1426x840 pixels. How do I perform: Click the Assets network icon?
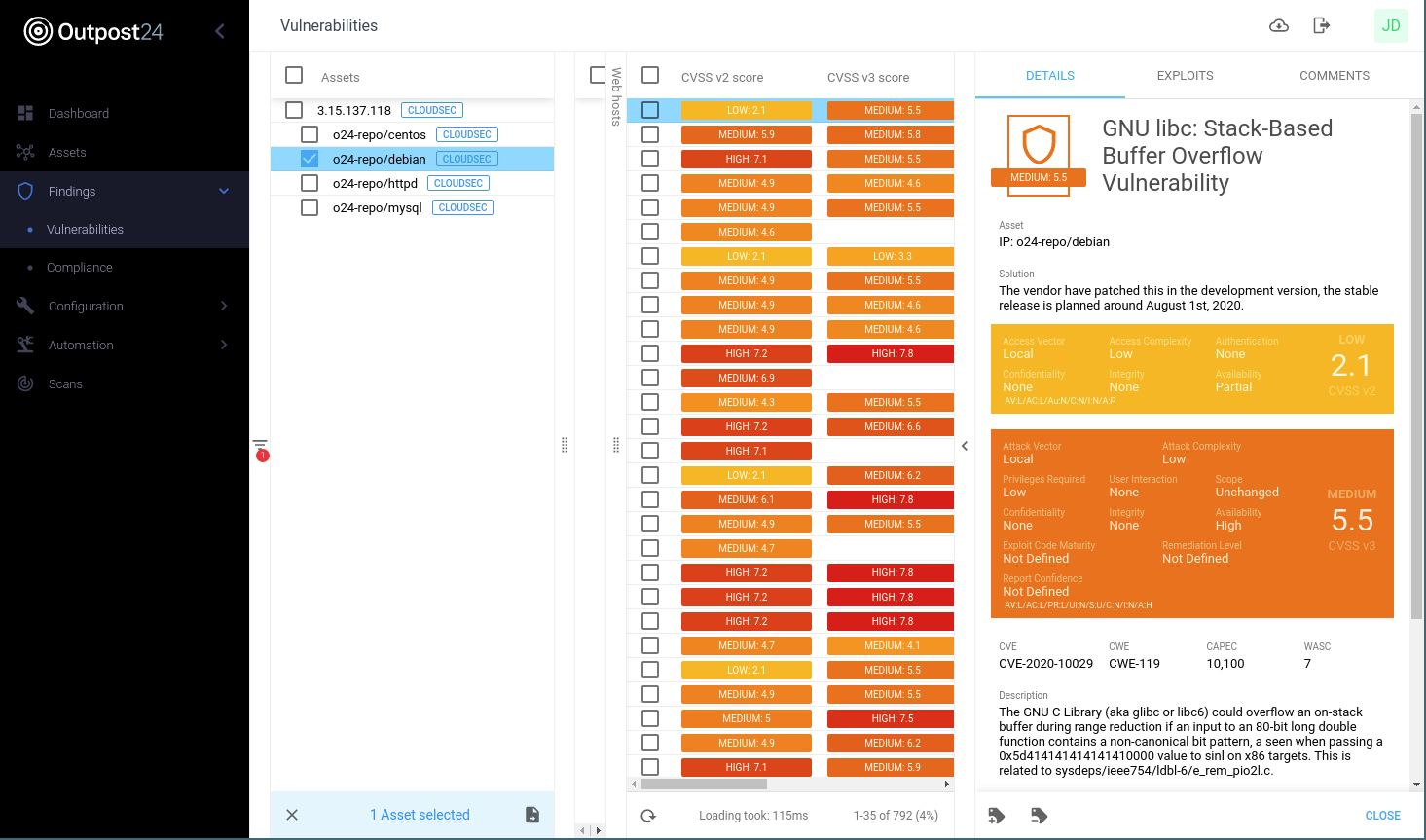pos(25,152)
